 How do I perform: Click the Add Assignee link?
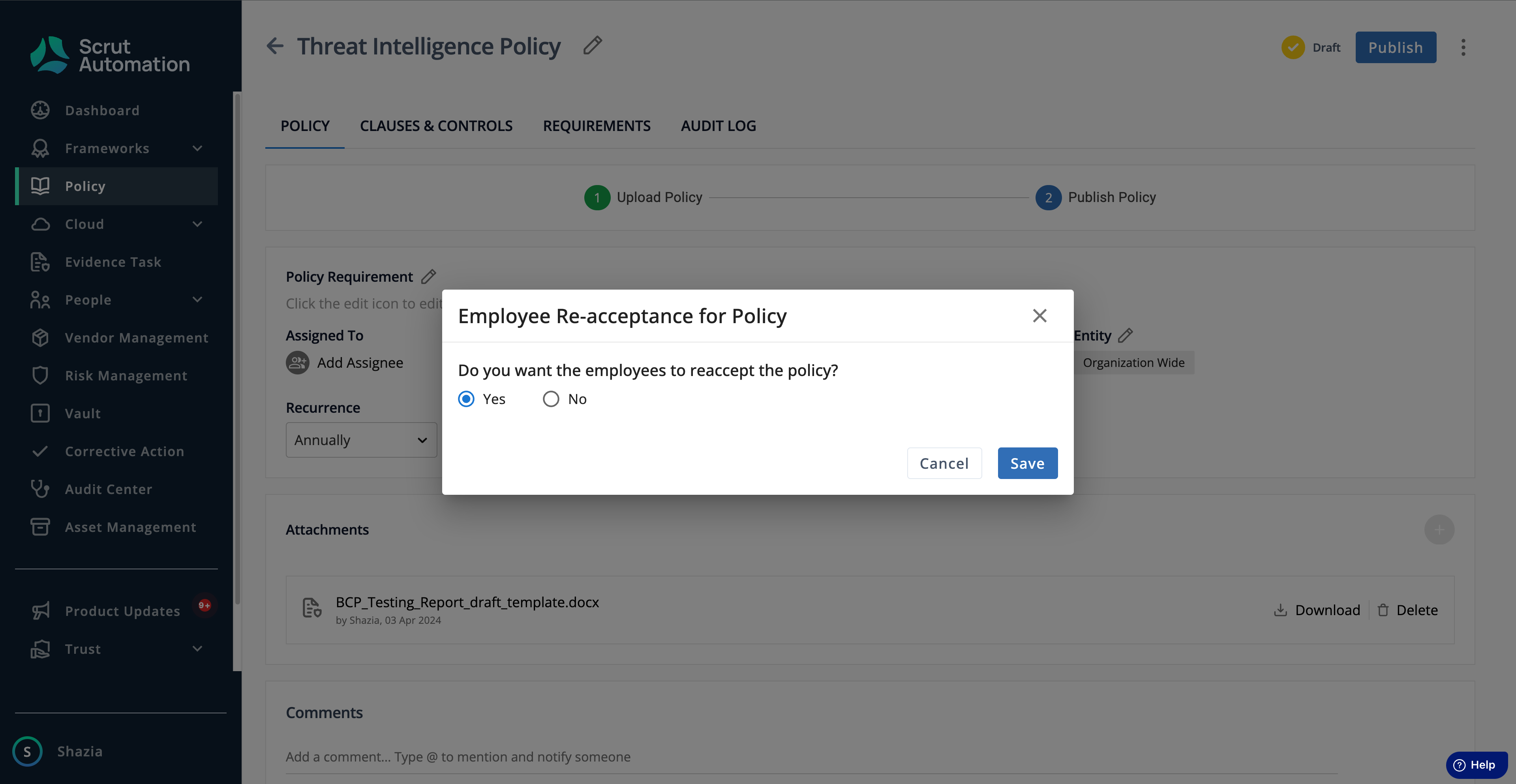[360, 362]
